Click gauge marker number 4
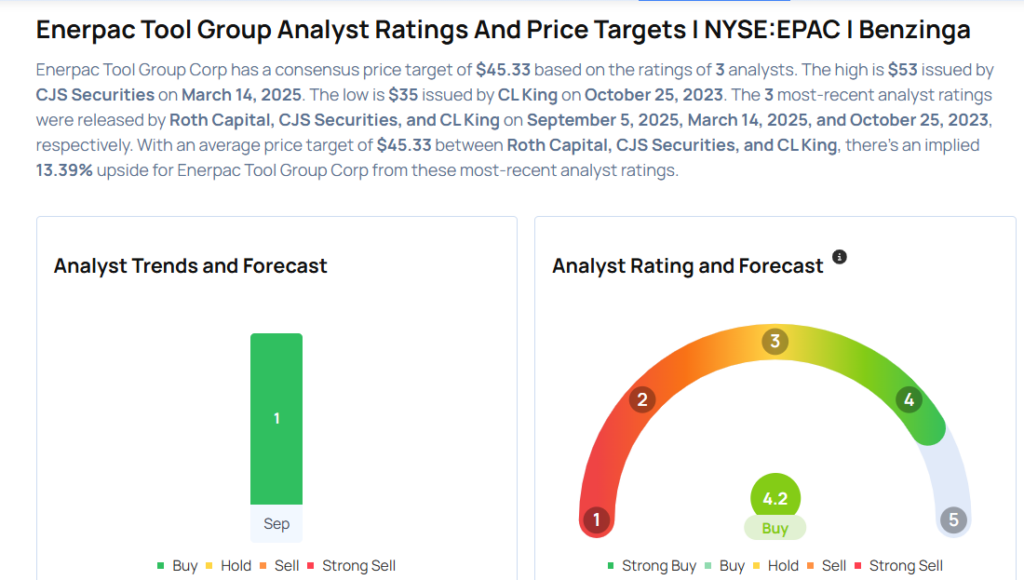The image size is (1024, 580). tap(908, 400)
